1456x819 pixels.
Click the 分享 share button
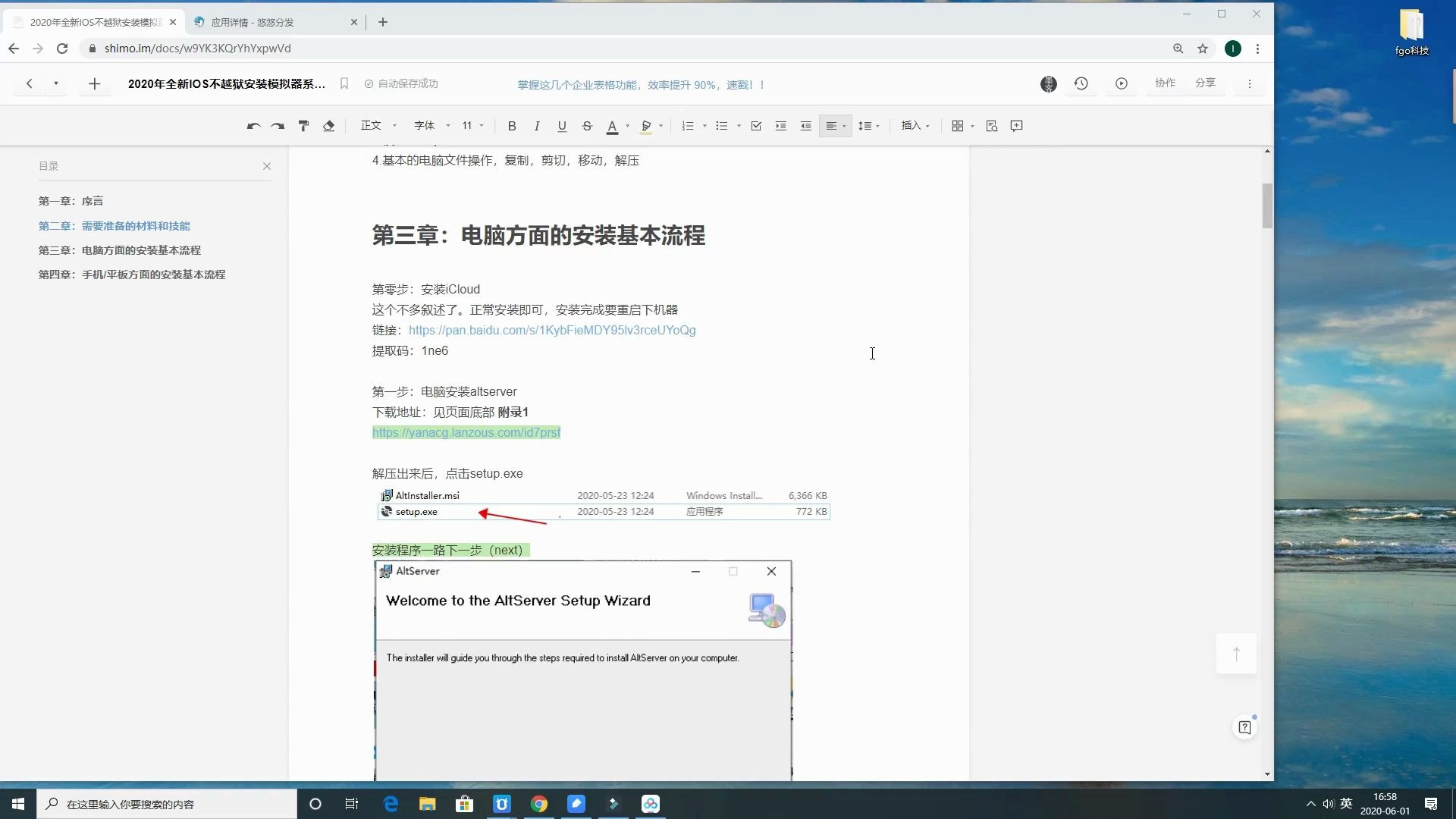(x=1206, y=83)
